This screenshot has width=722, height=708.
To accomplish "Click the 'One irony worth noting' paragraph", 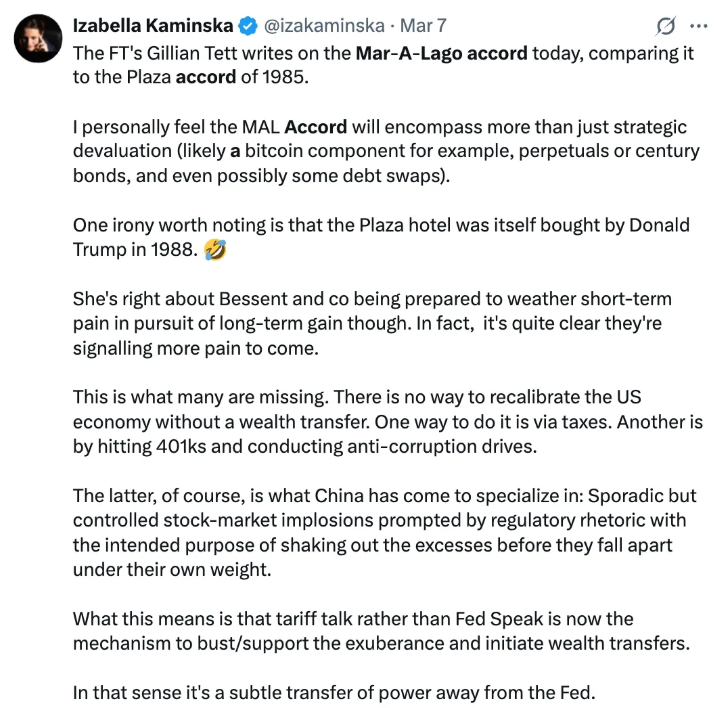I will point(381,238).
